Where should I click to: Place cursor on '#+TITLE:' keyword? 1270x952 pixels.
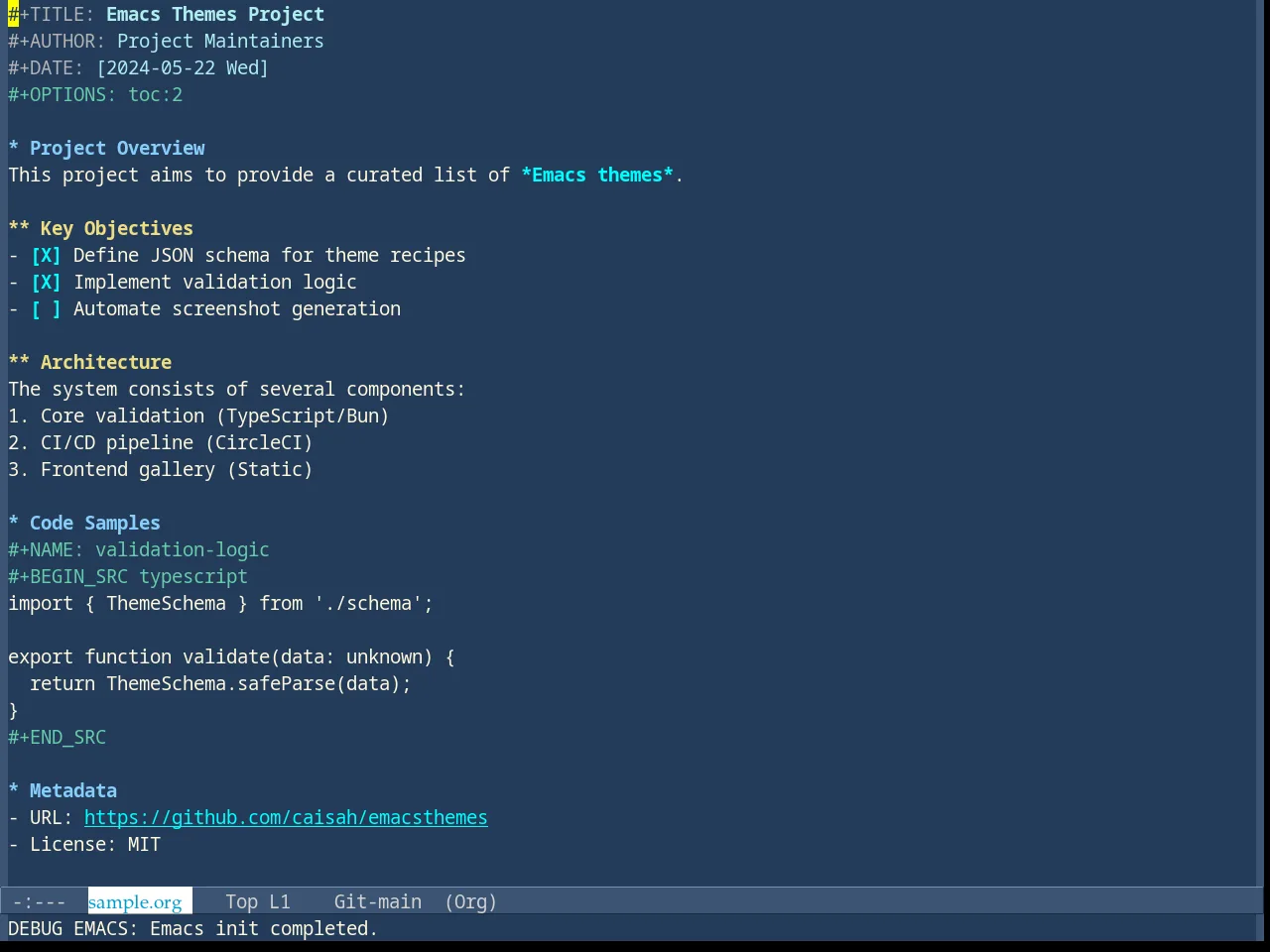52,15
